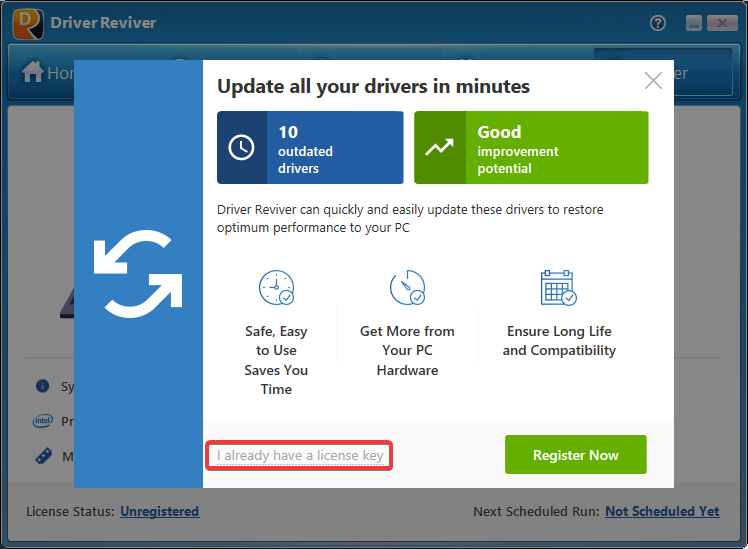Click the 'License Status:' label
Image resolution: width=748 pixels, height=549 pixels.
click(x=71, y=511)
